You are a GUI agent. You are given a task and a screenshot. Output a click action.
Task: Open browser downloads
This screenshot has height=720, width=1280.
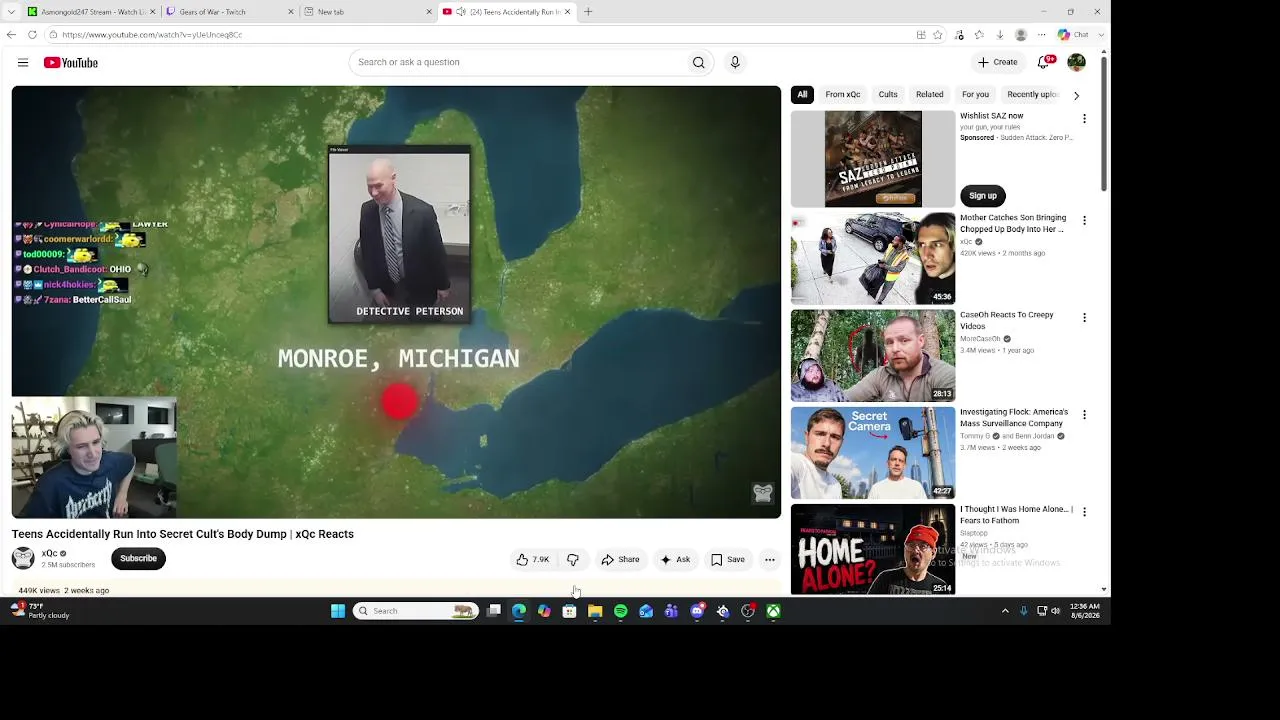tap(999, 35)
